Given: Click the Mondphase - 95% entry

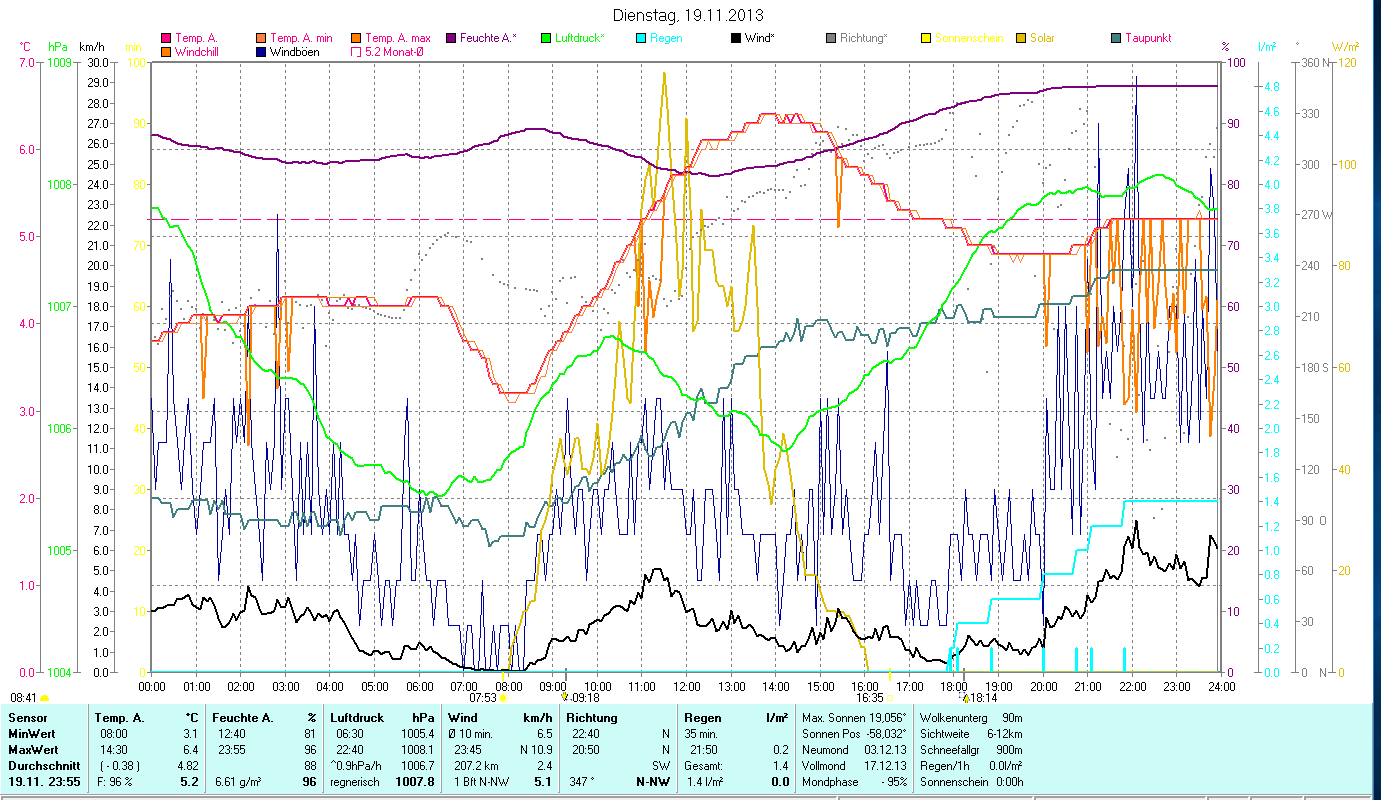Looking at the screenshot, I should click(x=855, y=782).
